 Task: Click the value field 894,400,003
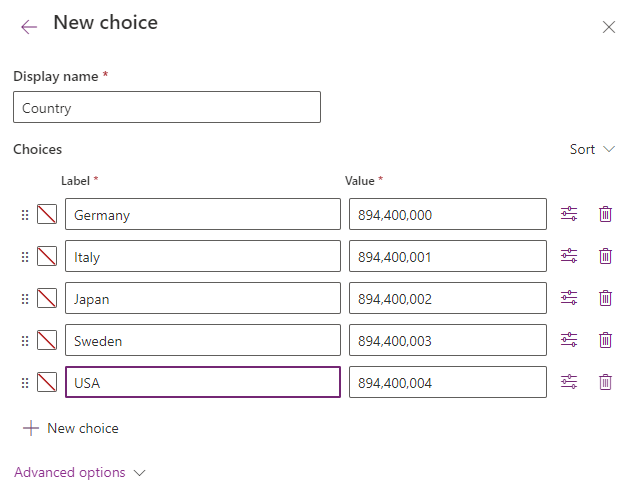point(447,340)
